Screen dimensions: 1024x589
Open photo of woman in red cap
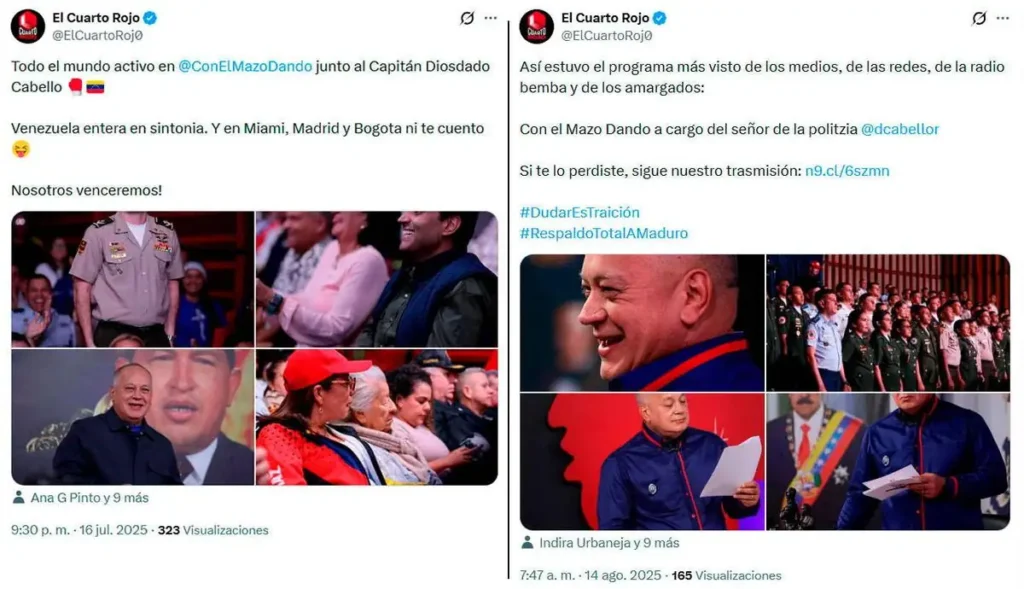[377, 417]
